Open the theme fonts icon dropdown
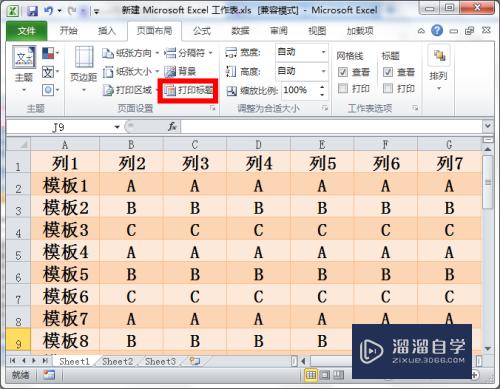 click(x=51, y=72)
